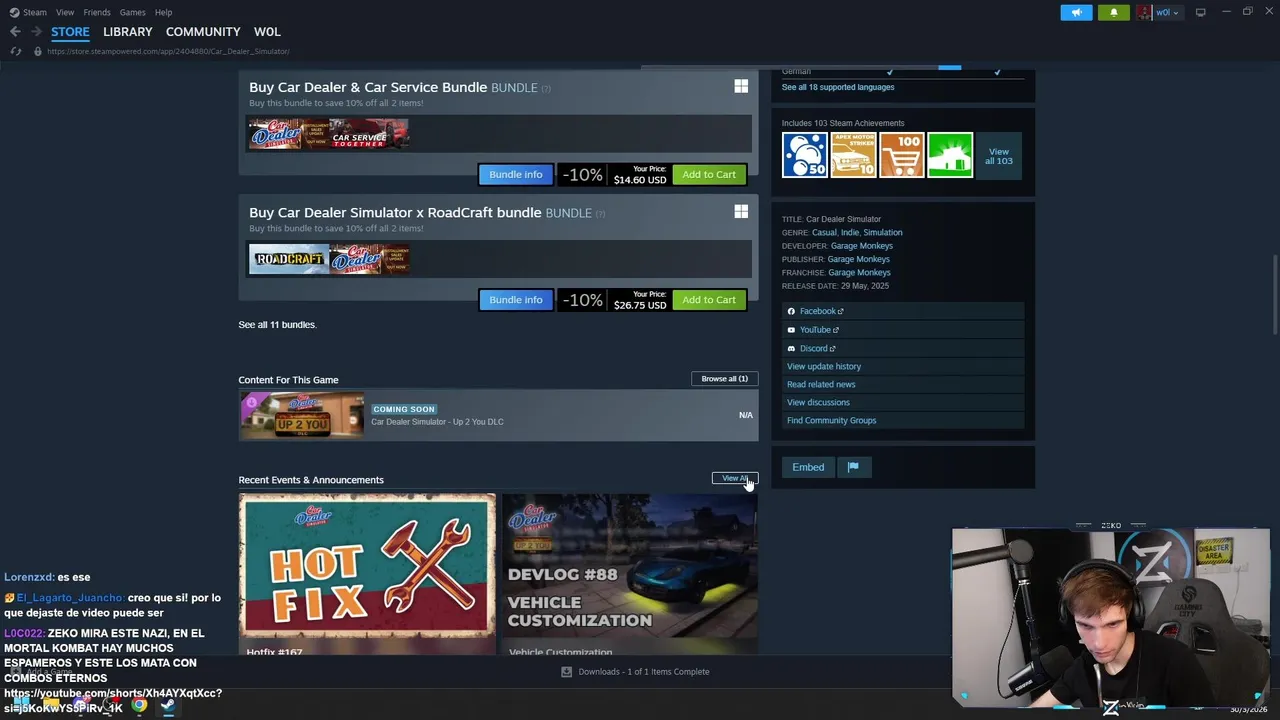
Task: Click the Windows icon on RoadCraft bundle
Action: tap(741, 212)
